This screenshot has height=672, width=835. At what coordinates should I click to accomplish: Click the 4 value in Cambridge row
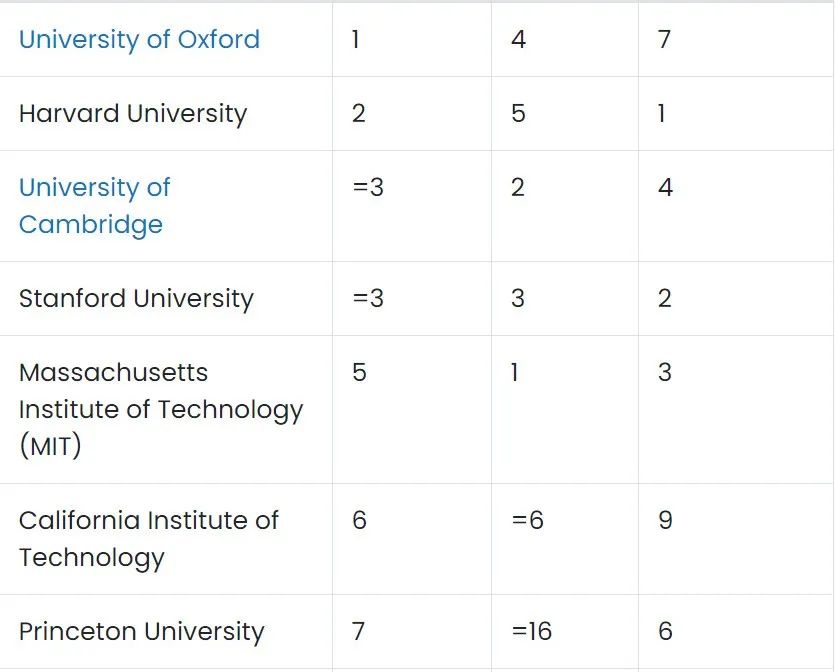665,188
